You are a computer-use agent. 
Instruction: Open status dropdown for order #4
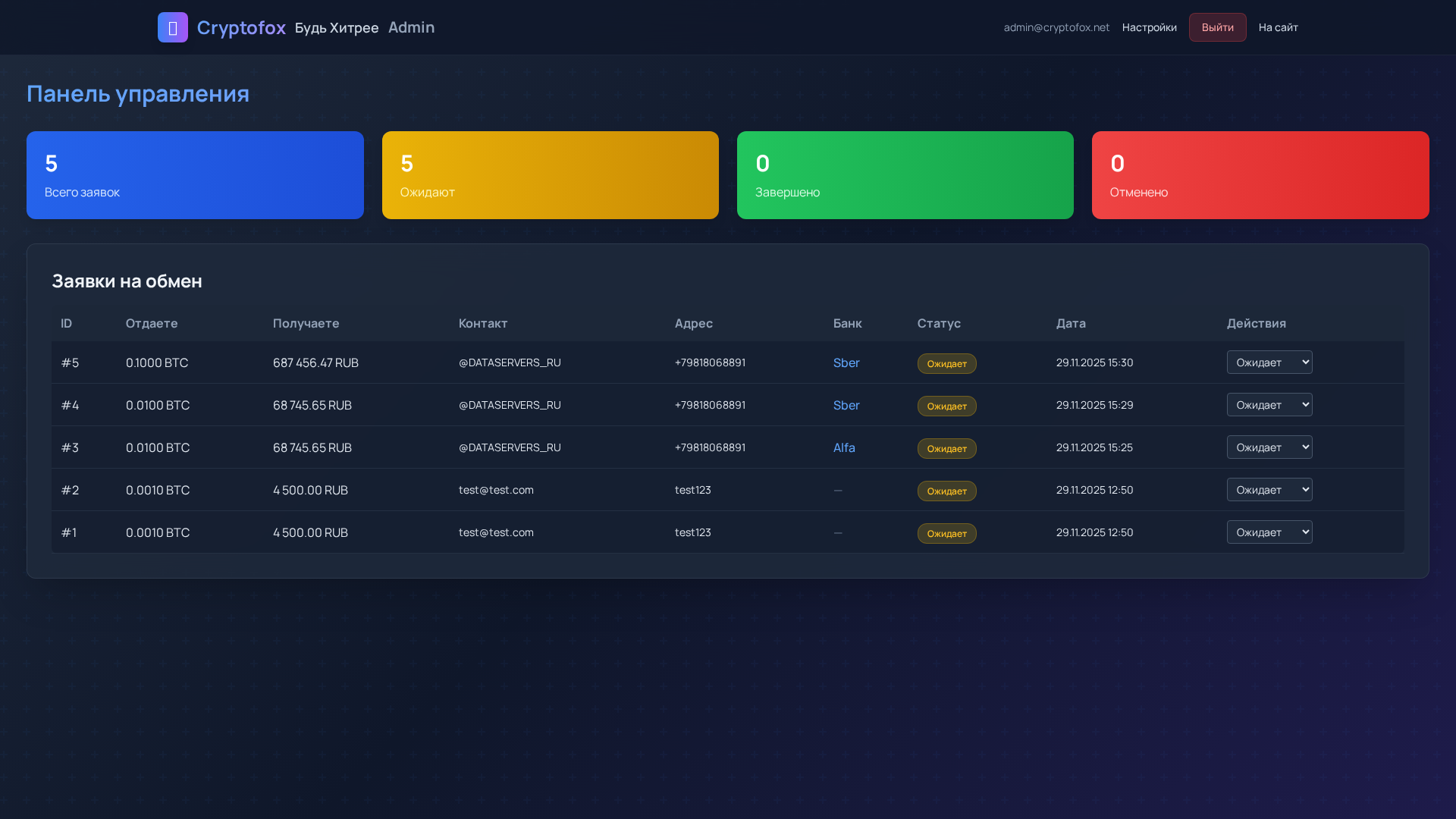(1269, 405)
